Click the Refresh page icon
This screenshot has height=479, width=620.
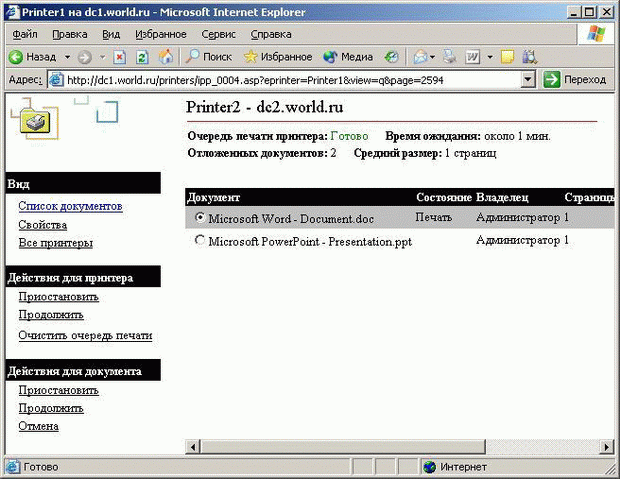(x=142, y=57)
